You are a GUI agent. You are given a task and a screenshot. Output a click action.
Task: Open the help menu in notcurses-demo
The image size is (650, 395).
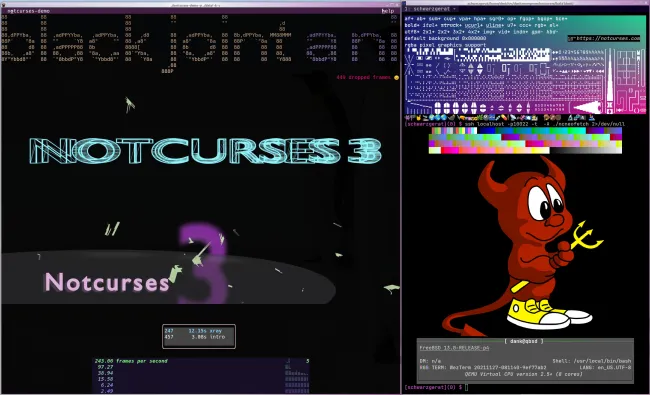click(x=388, y=11)
